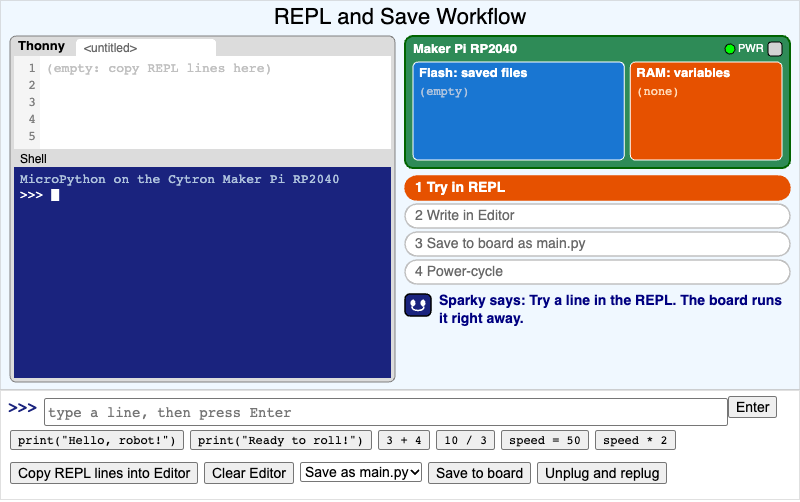Click the RAM: variables panel

pyautogui.click(x=706, y=111)
